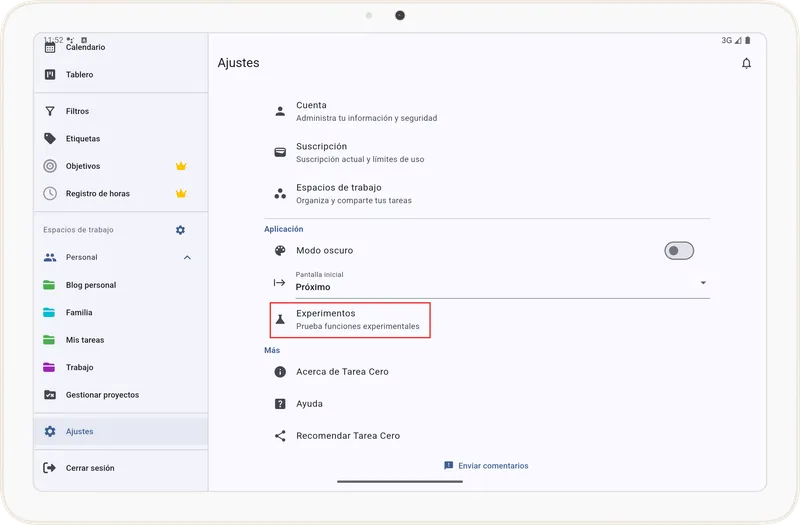800x525 pixels.
Task: Click the Ayuda question mark icon
Action: tap(280, 404)
